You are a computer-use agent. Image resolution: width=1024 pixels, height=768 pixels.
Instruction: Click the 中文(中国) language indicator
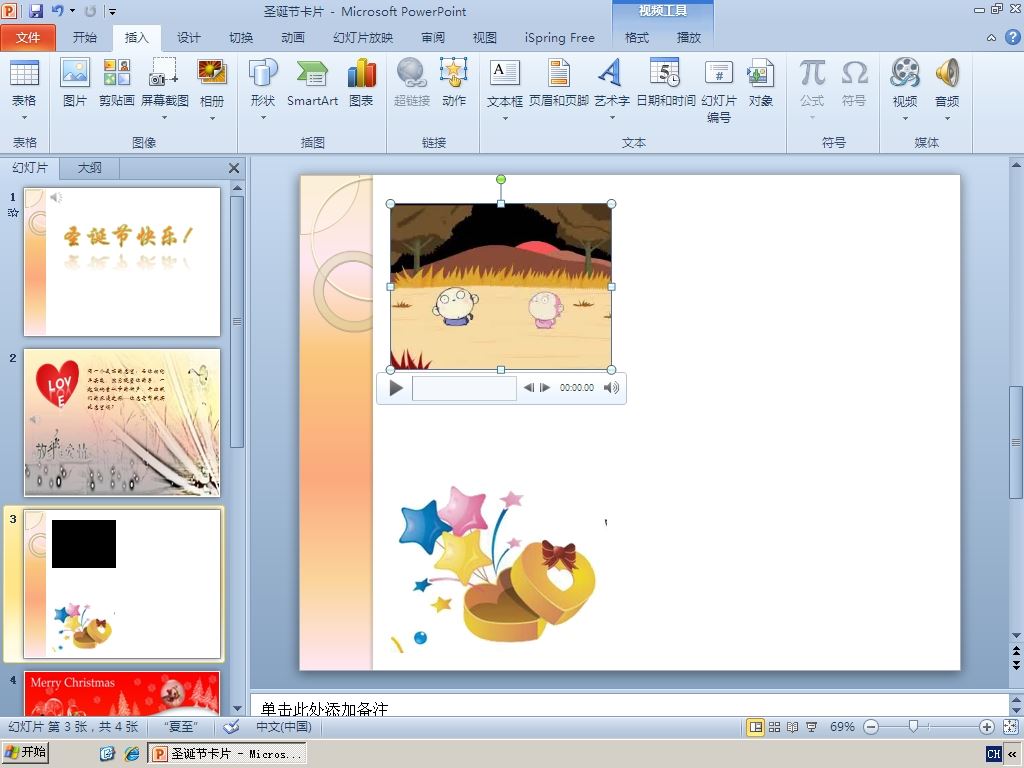coord(283,727)
